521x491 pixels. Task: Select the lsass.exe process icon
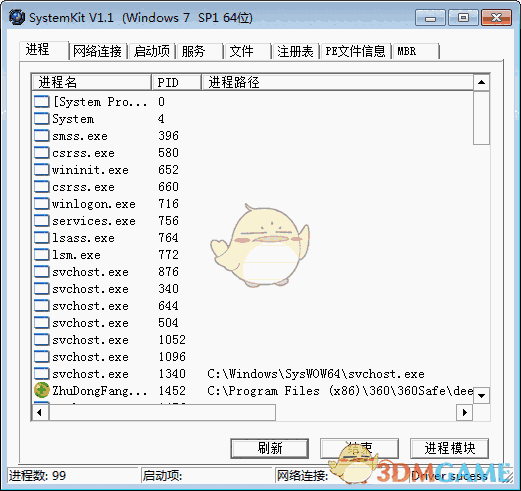pos(42,238)
